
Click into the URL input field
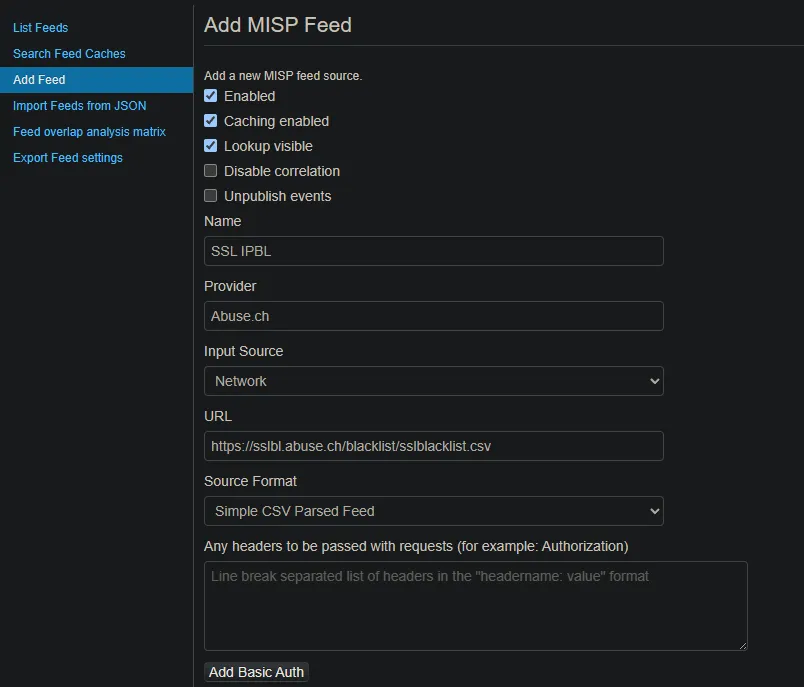pyautogui.click(x=433, y=446)
